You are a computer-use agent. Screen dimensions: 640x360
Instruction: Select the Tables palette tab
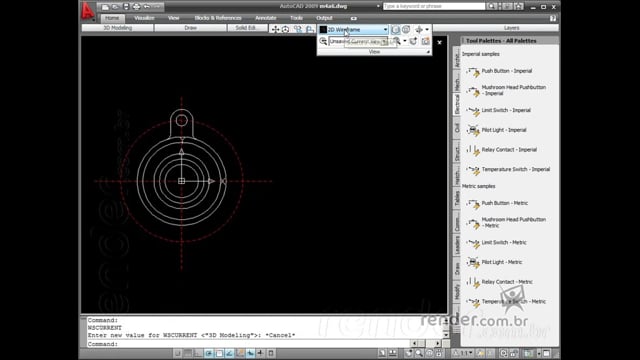click(457, 198)
